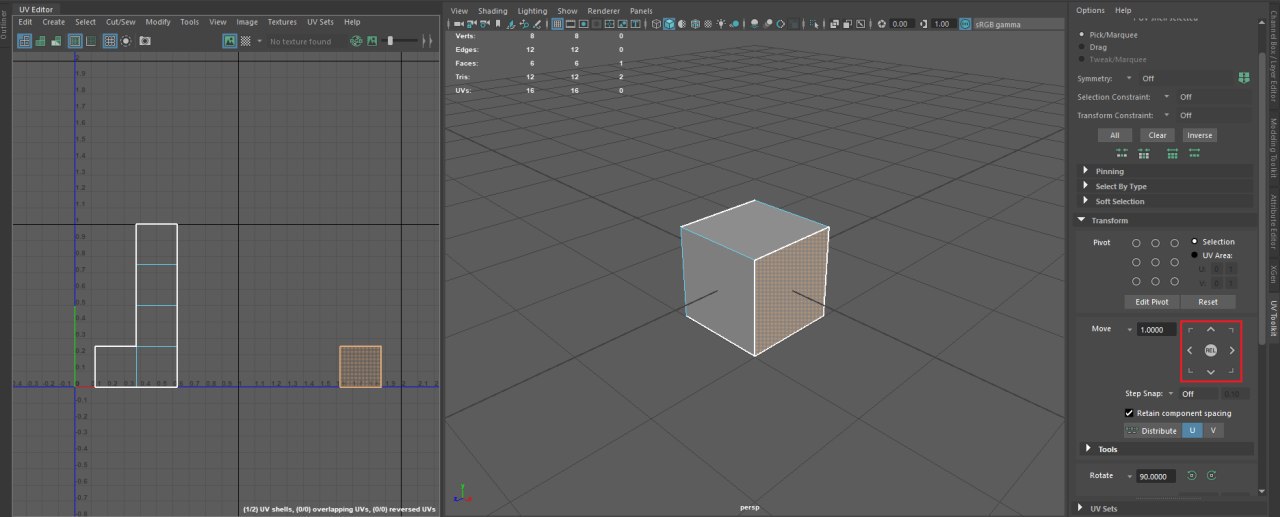The height and width of the screenshot is (517, 1280).
Task: Click the gamma icon beside 1.00
Action: pos(924,23)
